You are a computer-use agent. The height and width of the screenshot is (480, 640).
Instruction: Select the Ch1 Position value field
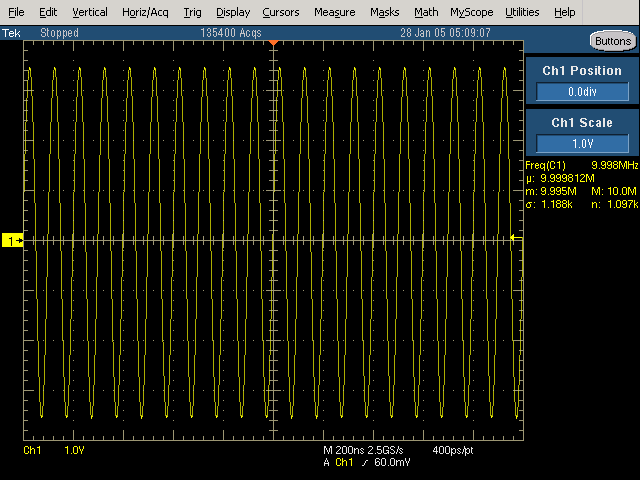pyautogui.click(x=582, y=91)
